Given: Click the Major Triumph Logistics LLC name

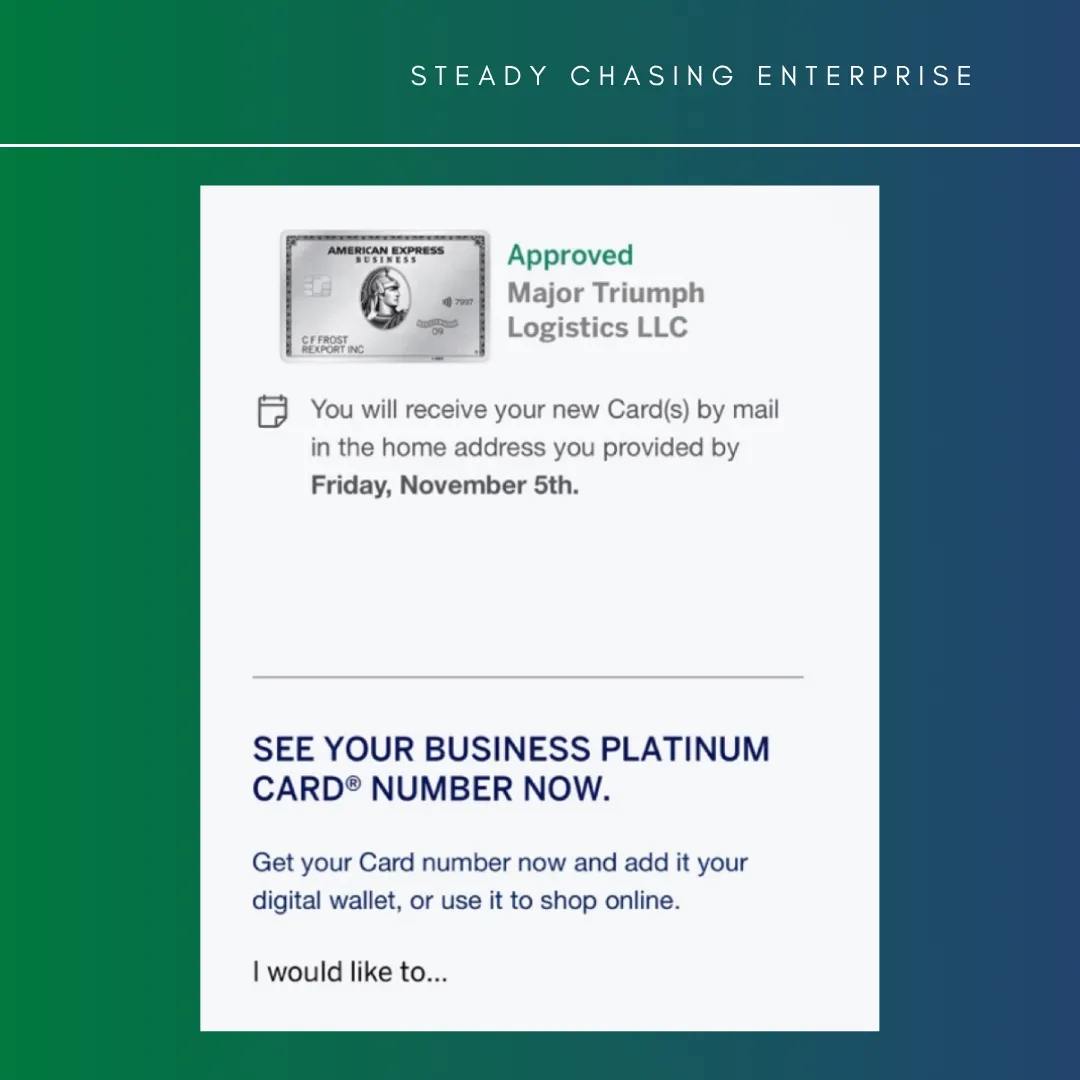Looking at the screenshot, I should pos(606,310).
